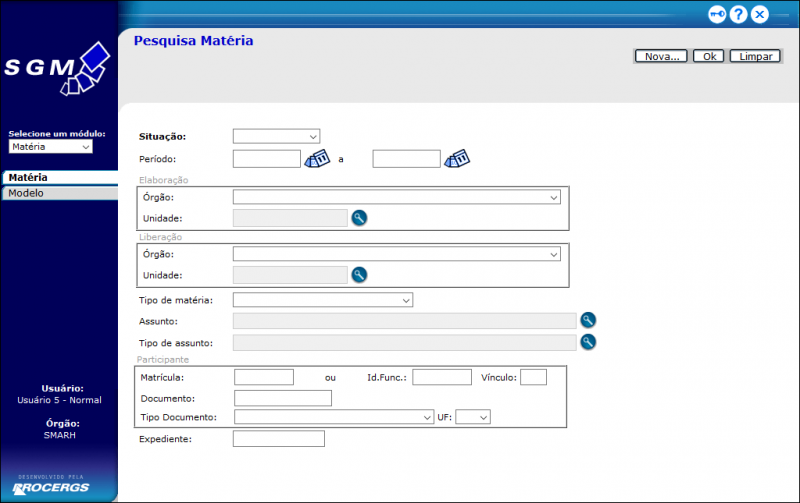Click the Matrícula input field
Viewport: 800px width, 503px height.
pos(264,377)
